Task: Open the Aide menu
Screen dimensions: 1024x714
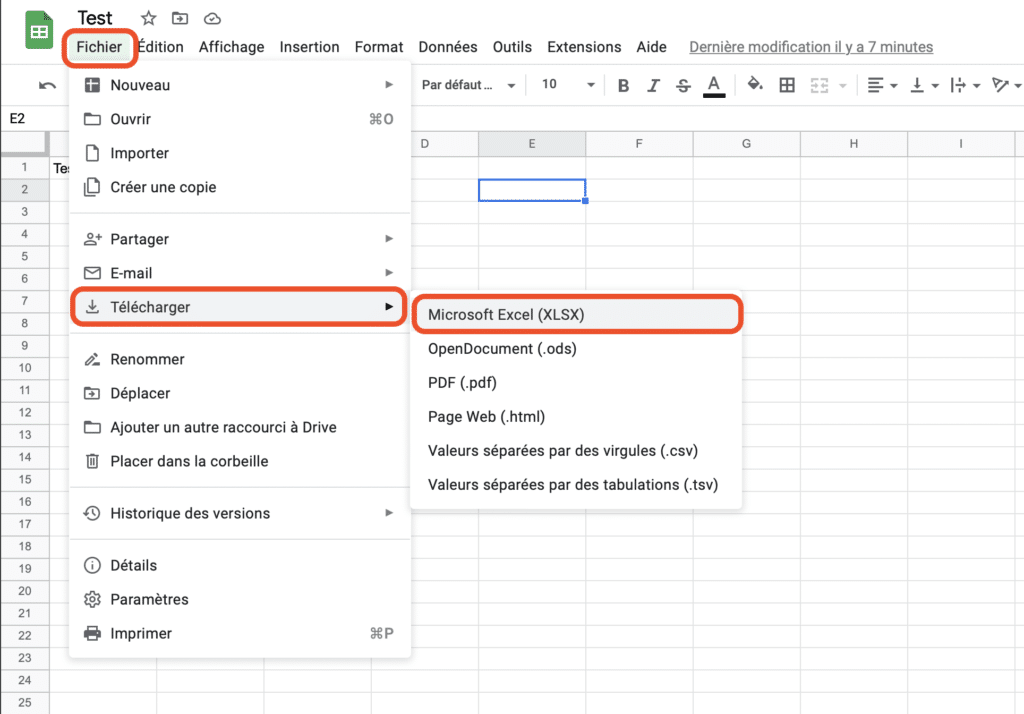Action: (651, 47)
